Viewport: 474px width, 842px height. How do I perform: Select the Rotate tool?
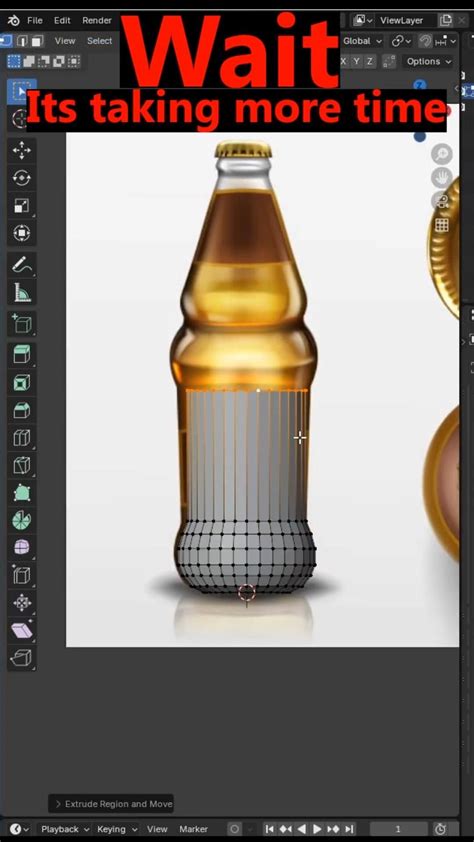tap(21, 178)
